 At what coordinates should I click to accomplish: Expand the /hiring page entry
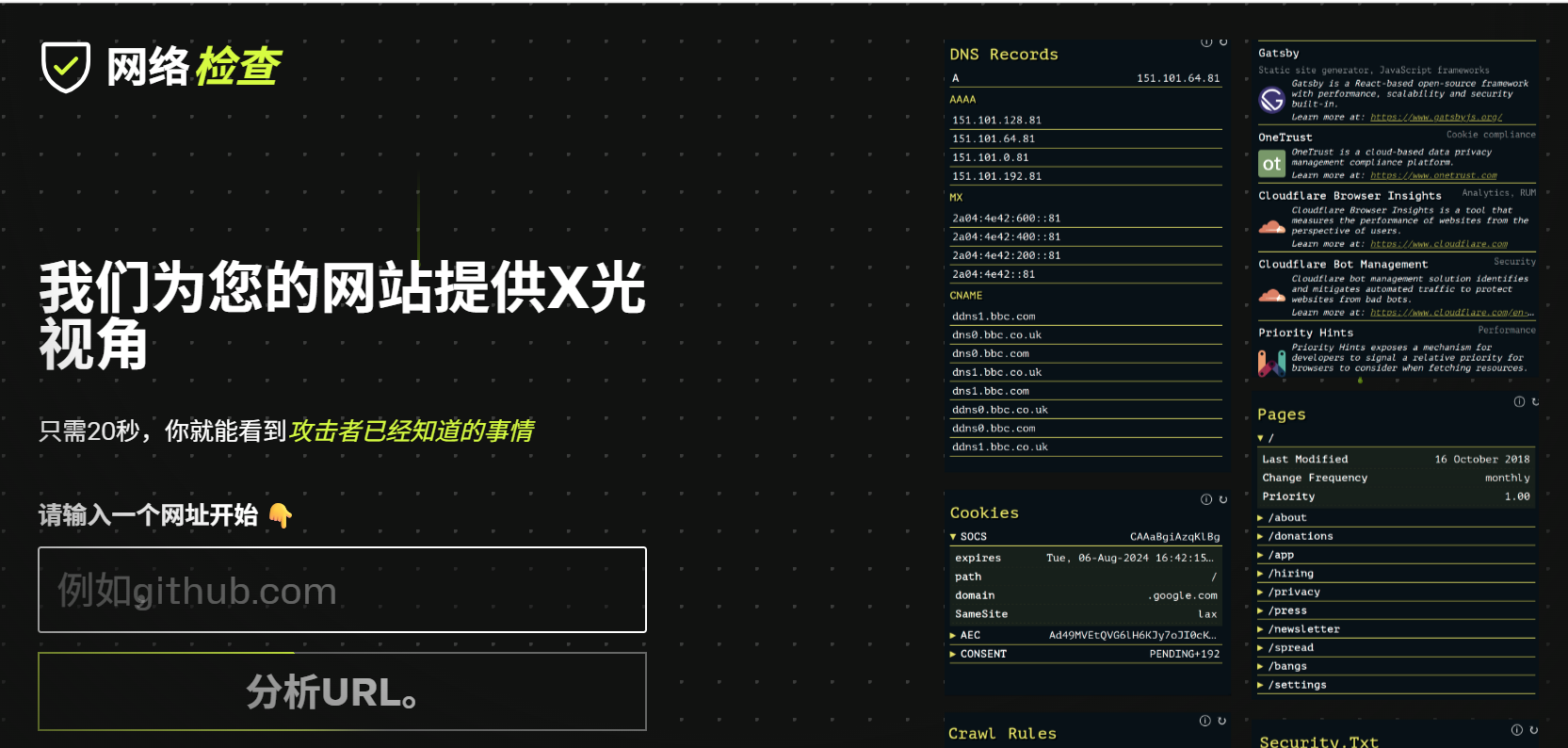pyautogui.click(x=1260, y=574)
